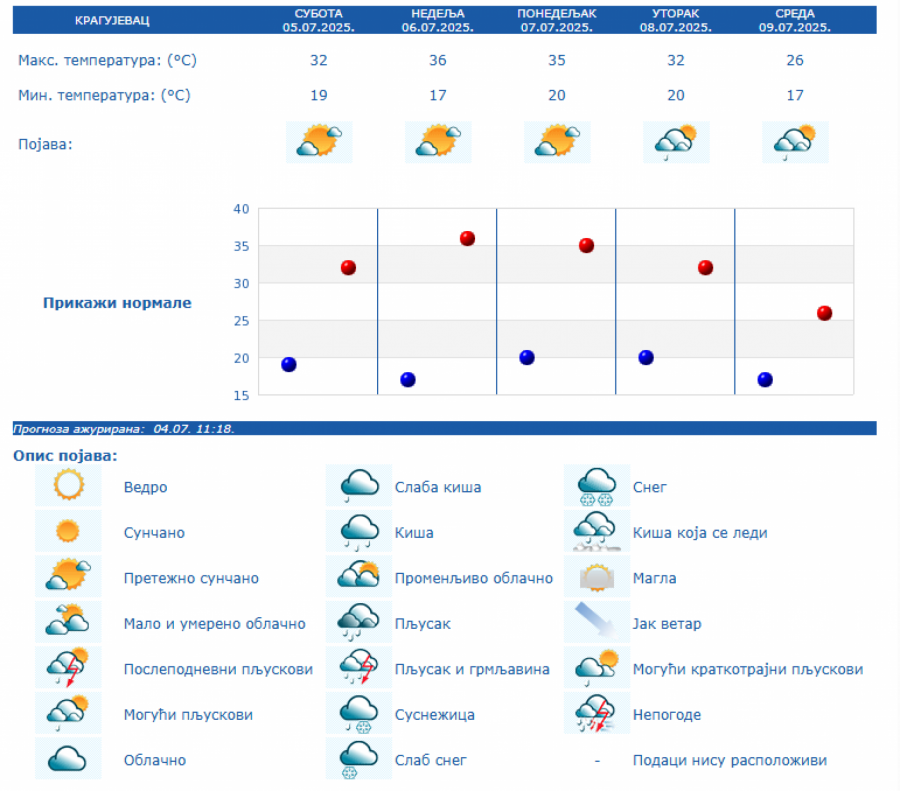Click the 'Јак ветар' strong wind icon

tap(597, 623)
